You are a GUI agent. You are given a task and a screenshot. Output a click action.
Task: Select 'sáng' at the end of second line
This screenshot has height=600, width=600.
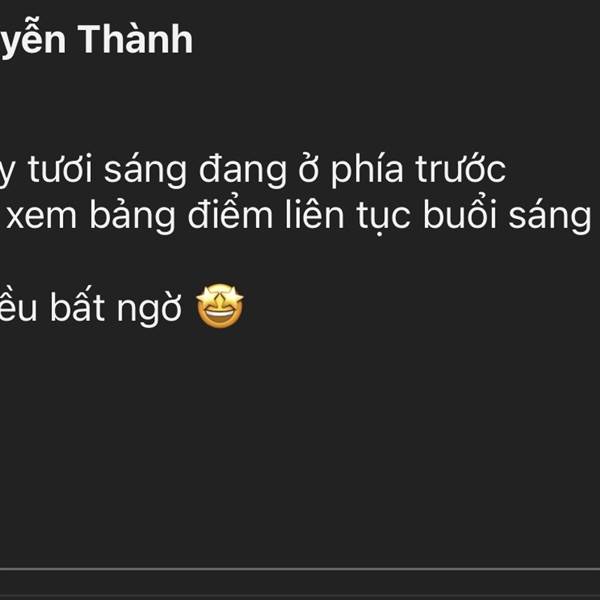(x=549, y=217)
